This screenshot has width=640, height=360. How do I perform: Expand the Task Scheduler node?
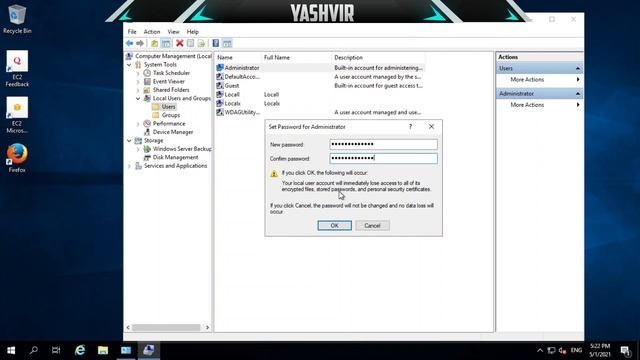(138, 73)
